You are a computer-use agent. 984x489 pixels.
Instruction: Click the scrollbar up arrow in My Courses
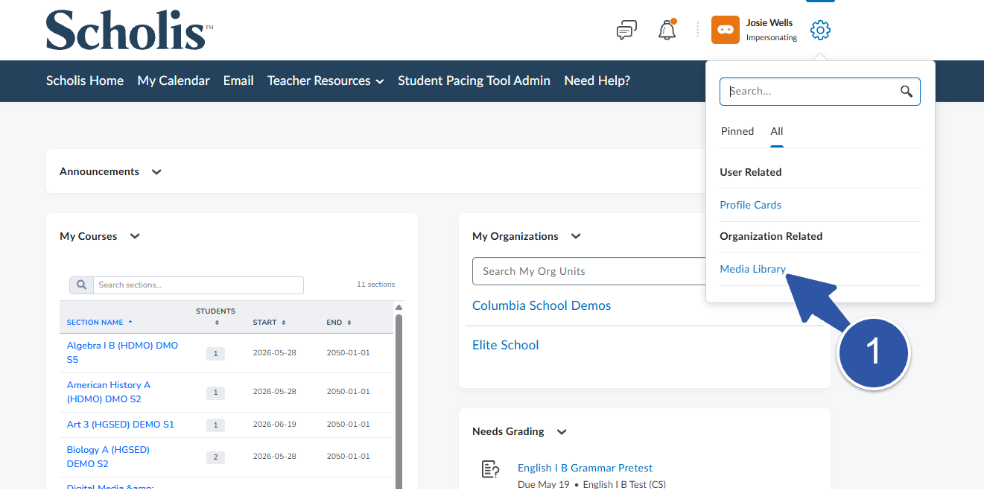tap(398, 307)
